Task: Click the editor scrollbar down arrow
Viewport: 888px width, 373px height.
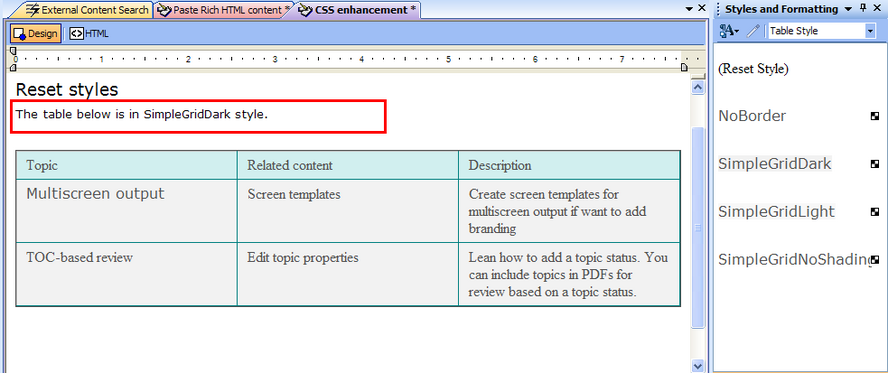Action: click(x=698, y=366)
